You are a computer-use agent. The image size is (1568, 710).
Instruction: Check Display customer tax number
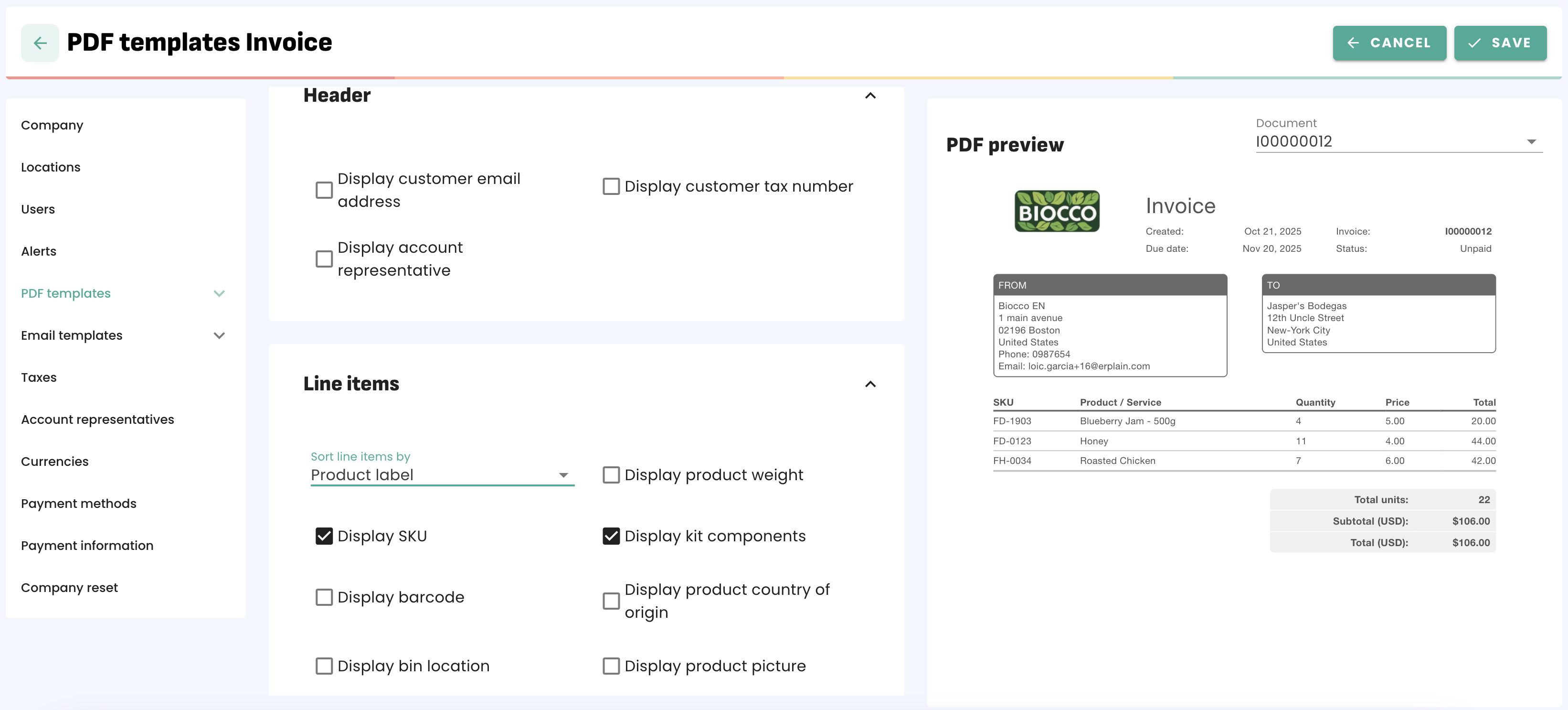[x=611, y=186]
